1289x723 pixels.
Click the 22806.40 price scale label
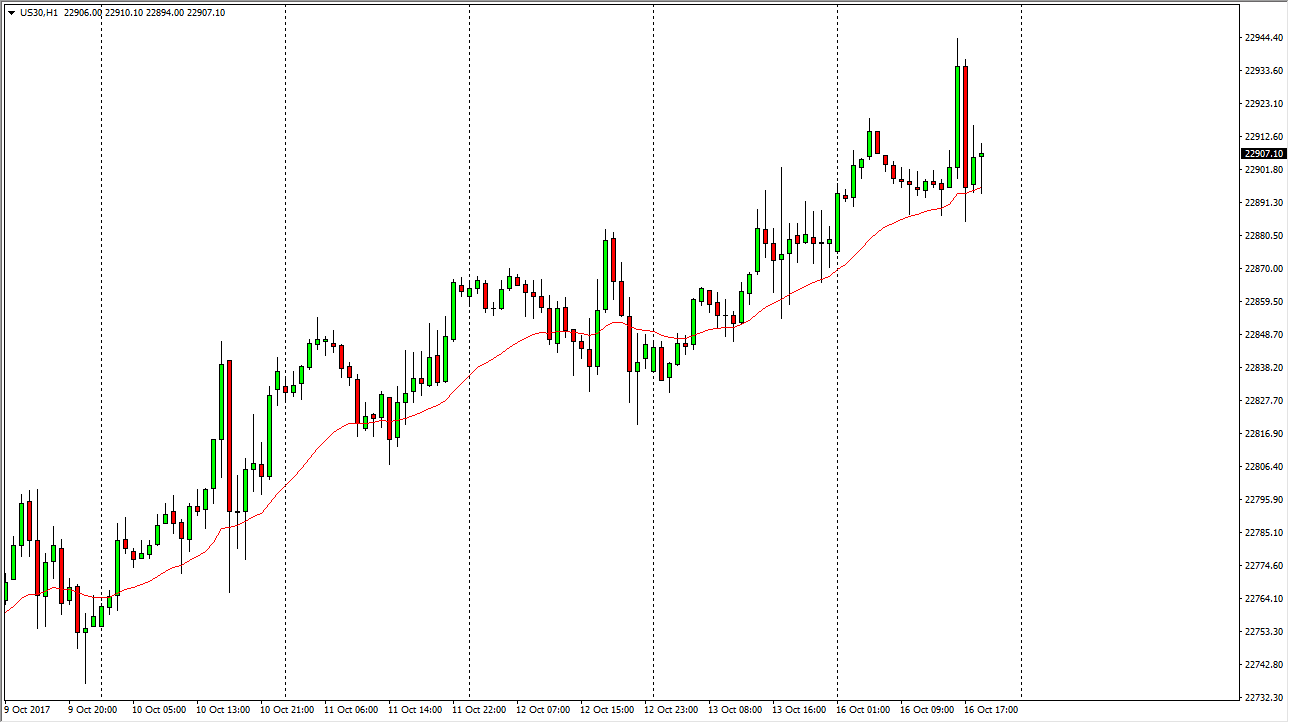point(1262,467)
